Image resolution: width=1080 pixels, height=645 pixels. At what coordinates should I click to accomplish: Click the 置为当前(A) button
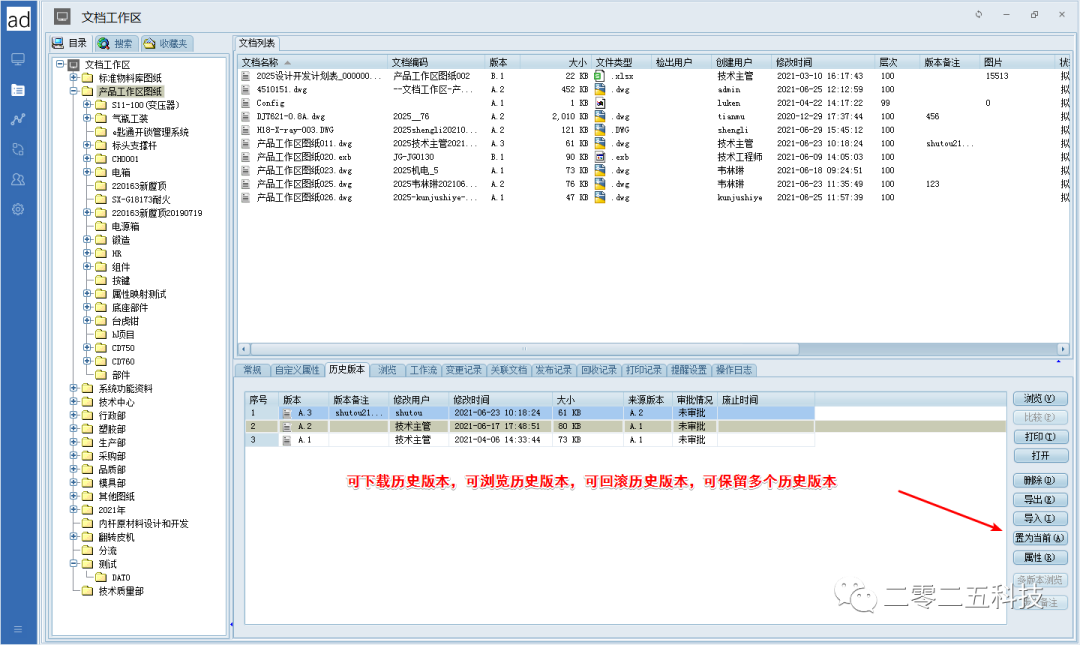[1040, 538]
